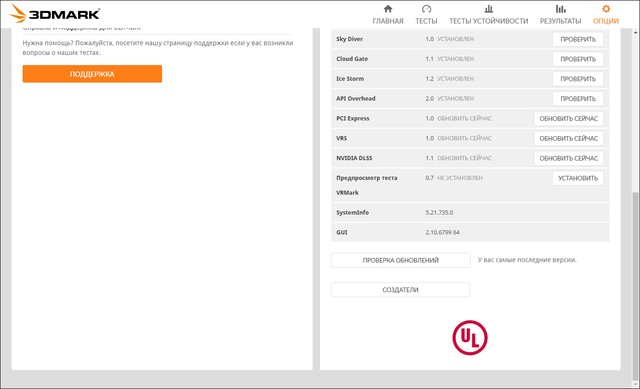This screenshot has width=640, height=389.
Task: Click Sky Diver 'Установлен' status text
Action: click(x=456, y=39)
